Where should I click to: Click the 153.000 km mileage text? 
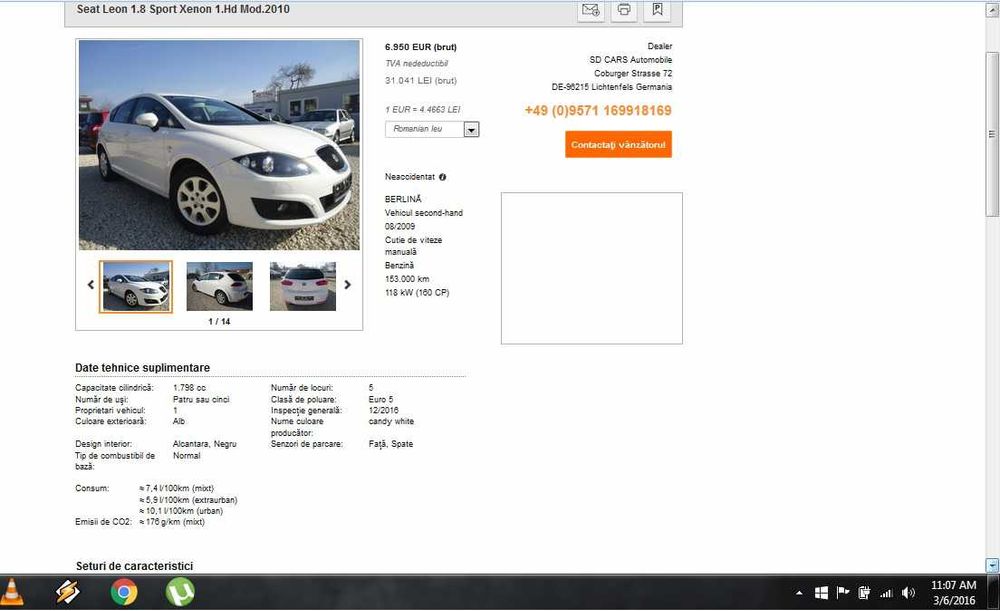(x=407, y=279)
